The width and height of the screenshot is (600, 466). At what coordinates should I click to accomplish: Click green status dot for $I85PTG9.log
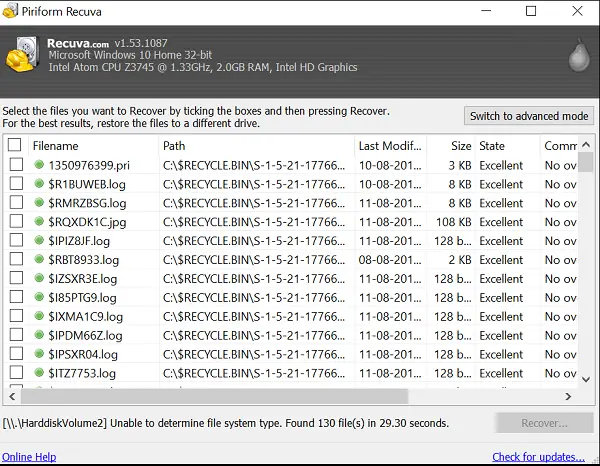coord(39,297)
